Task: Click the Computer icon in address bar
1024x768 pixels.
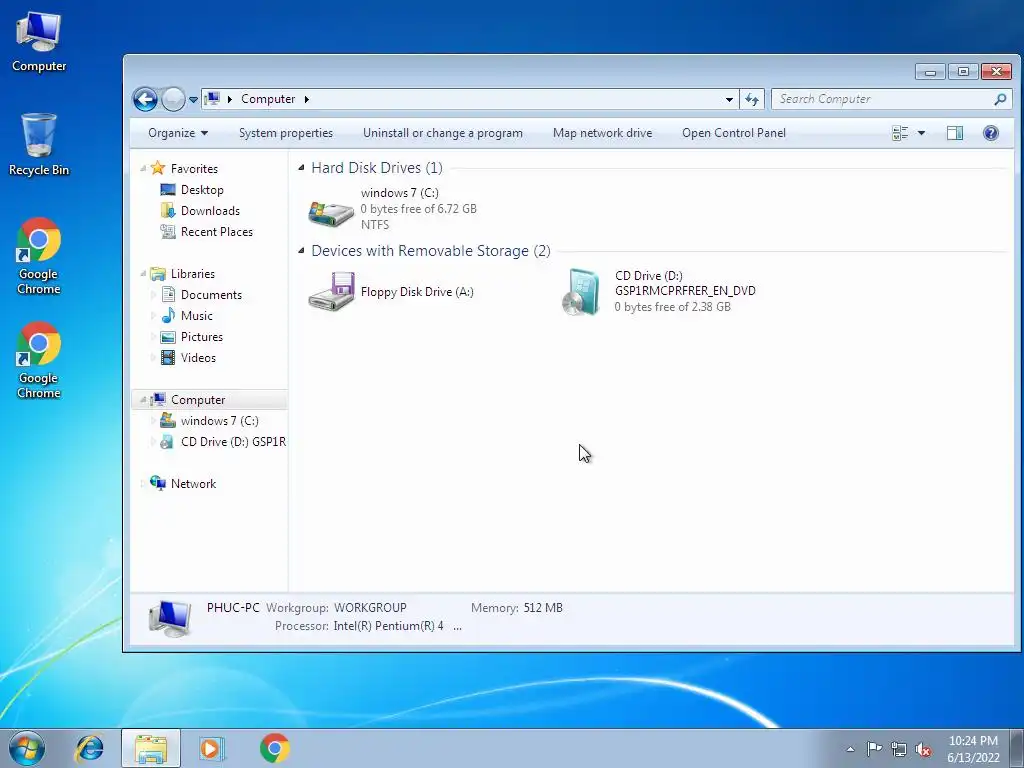Action: 212,99
